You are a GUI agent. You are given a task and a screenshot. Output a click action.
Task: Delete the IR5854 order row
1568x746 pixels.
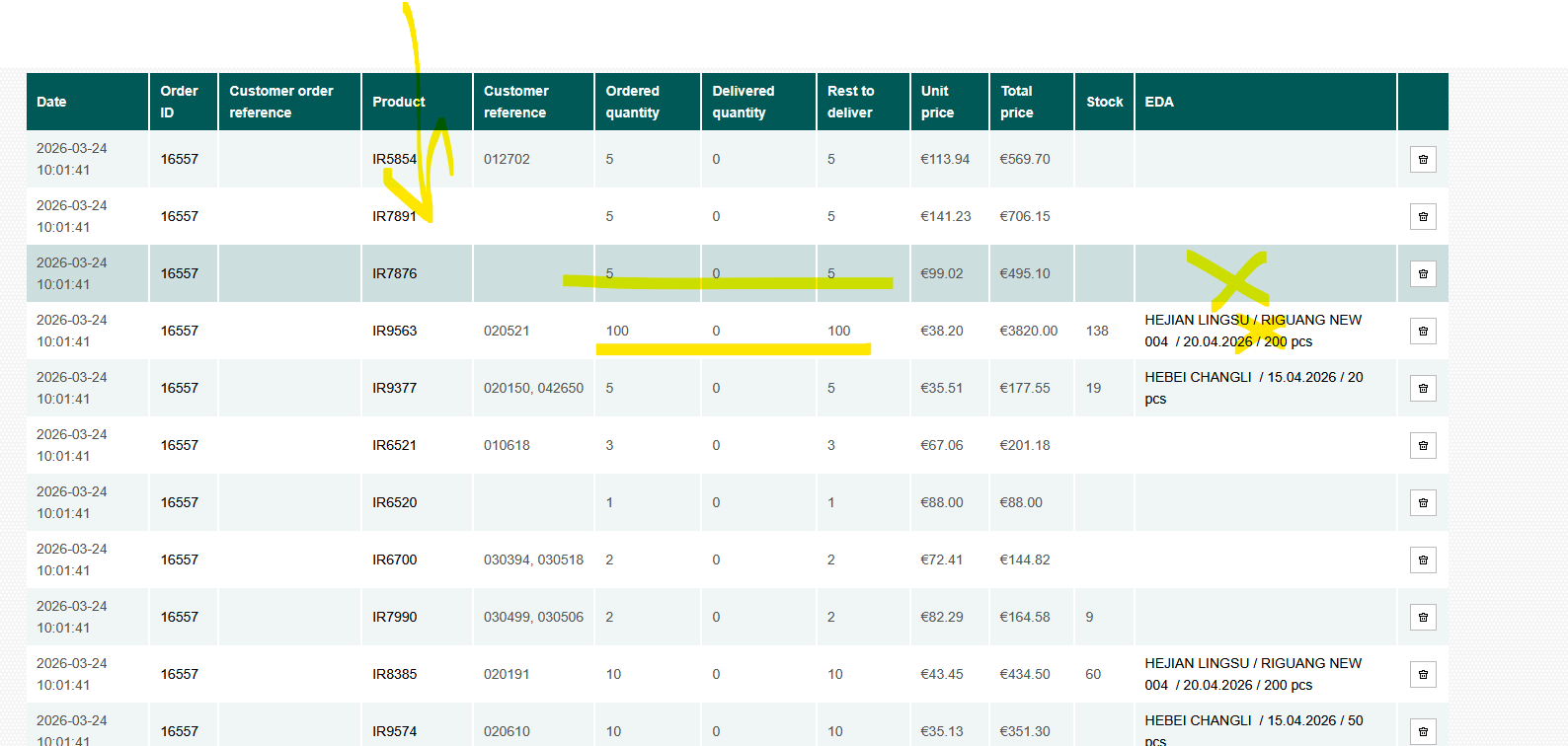pos(1423,159)
